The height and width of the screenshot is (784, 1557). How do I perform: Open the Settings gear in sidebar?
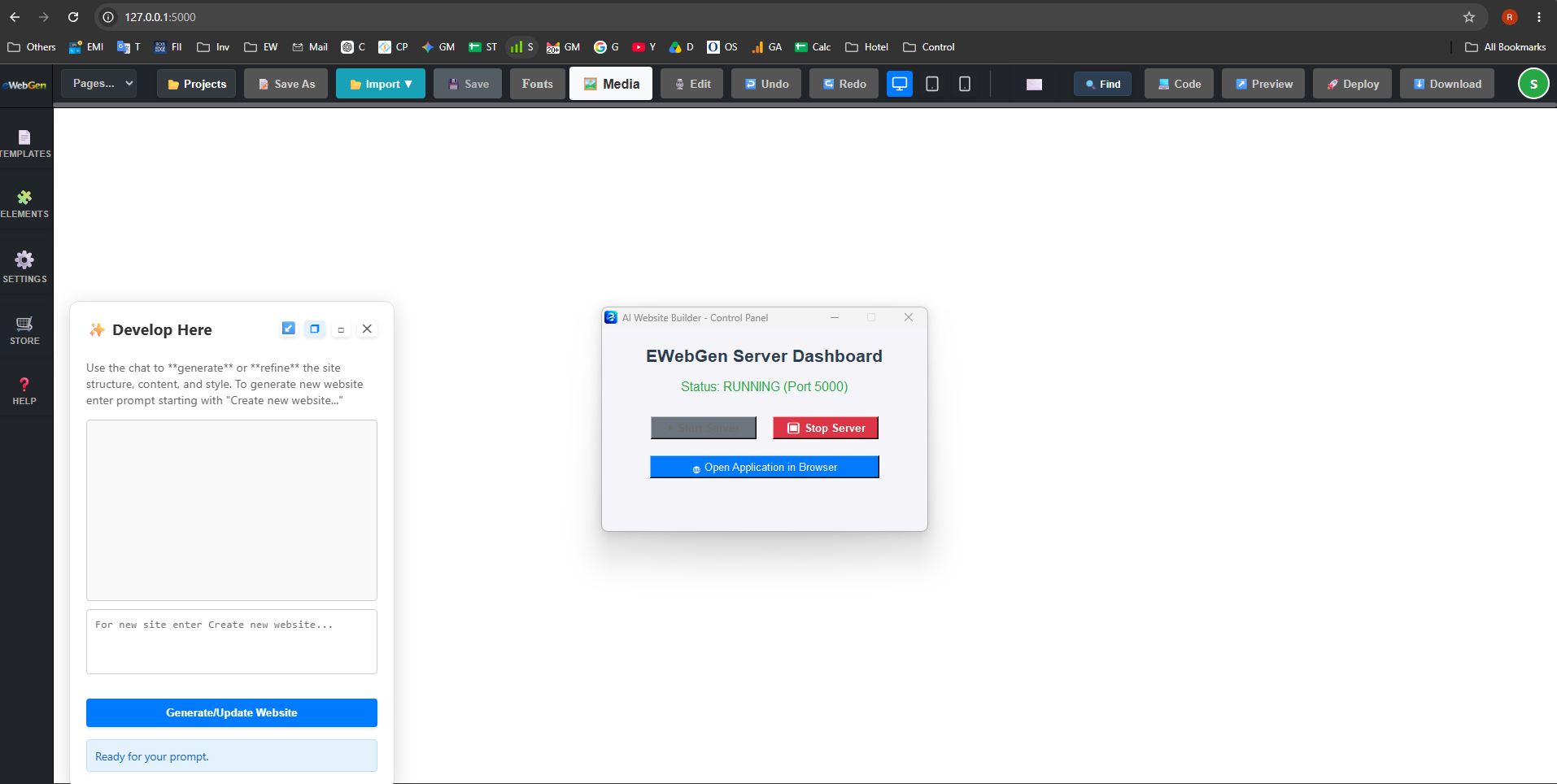click(x=24, y=267)
